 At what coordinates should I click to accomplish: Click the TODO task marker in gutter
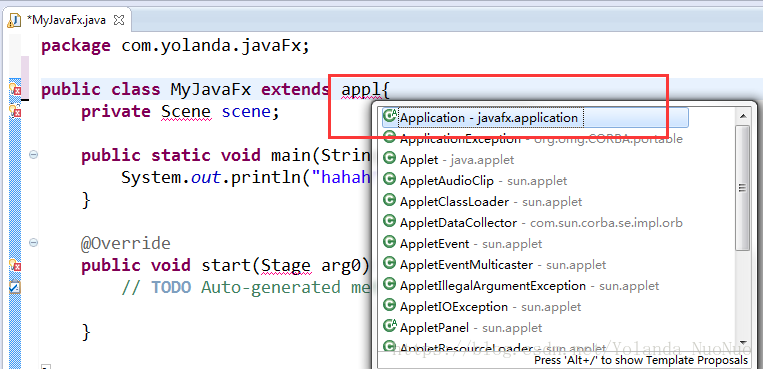pyautogui.click(x=15, y=287)
